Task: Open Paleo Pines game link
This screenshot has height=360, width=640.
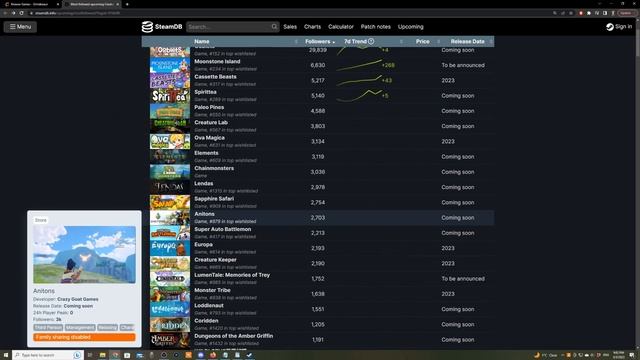Action: point(209,107)
